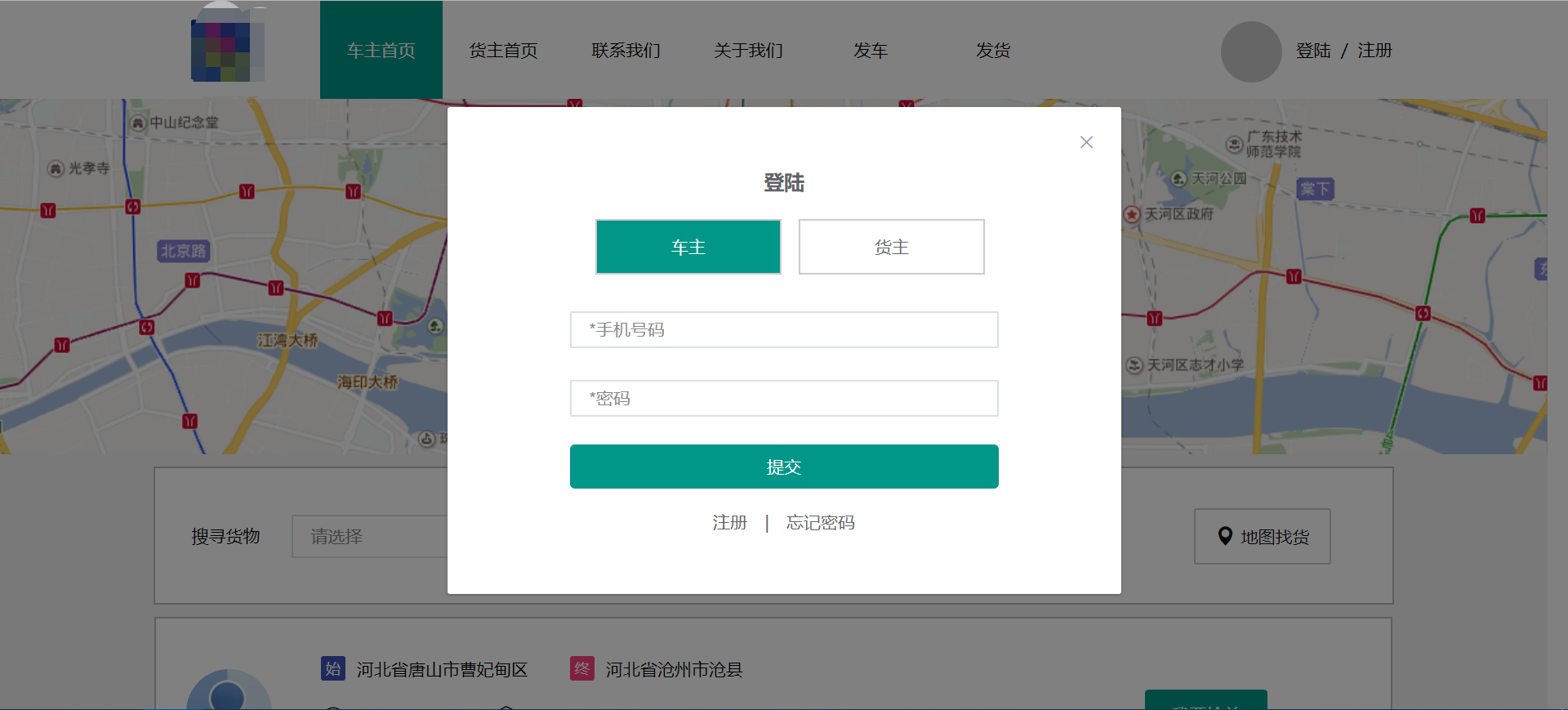The height and width of the screenshot is (710, 1568).
Task: Click the 注册 link below submit button
Action: [729, 523]
